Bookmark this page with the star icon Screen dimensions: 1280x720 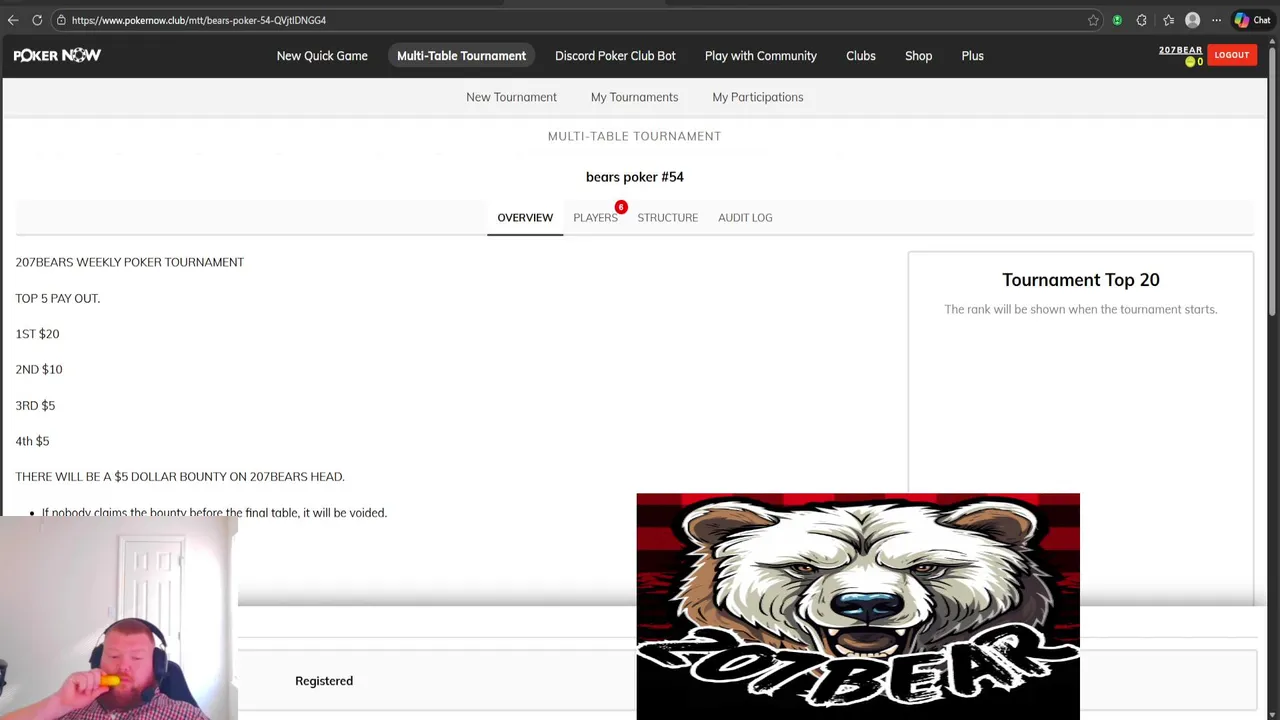click(1093, 20)
